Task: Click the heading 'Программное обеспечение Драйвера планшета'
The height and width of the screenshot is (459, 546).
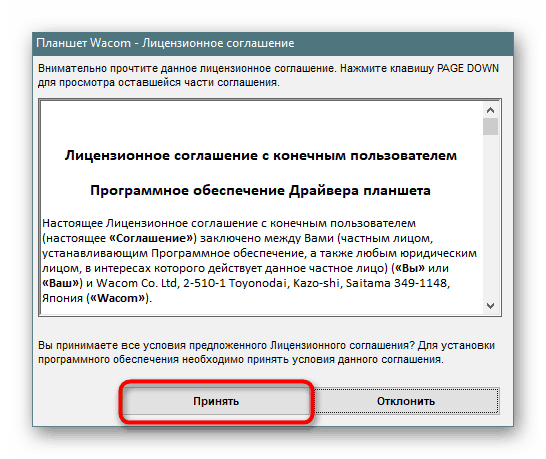Action: coord(260,191)
